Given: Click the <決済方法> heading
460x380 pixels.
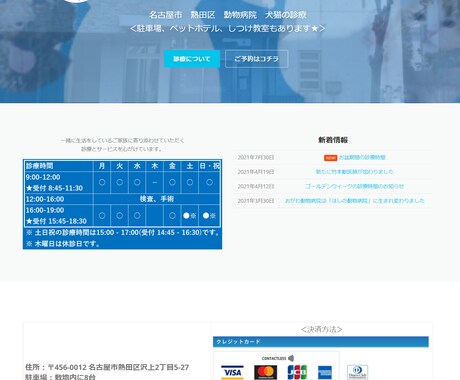Looking at the screenshot, I should (321, 329).
